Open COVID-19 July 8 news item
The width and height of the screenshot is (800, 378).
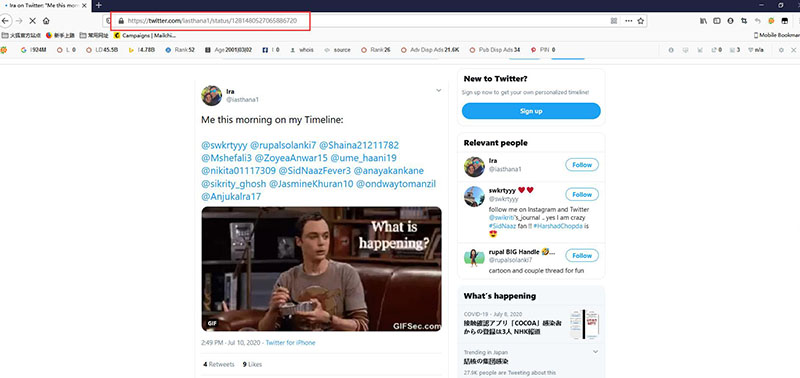(531, 324)
